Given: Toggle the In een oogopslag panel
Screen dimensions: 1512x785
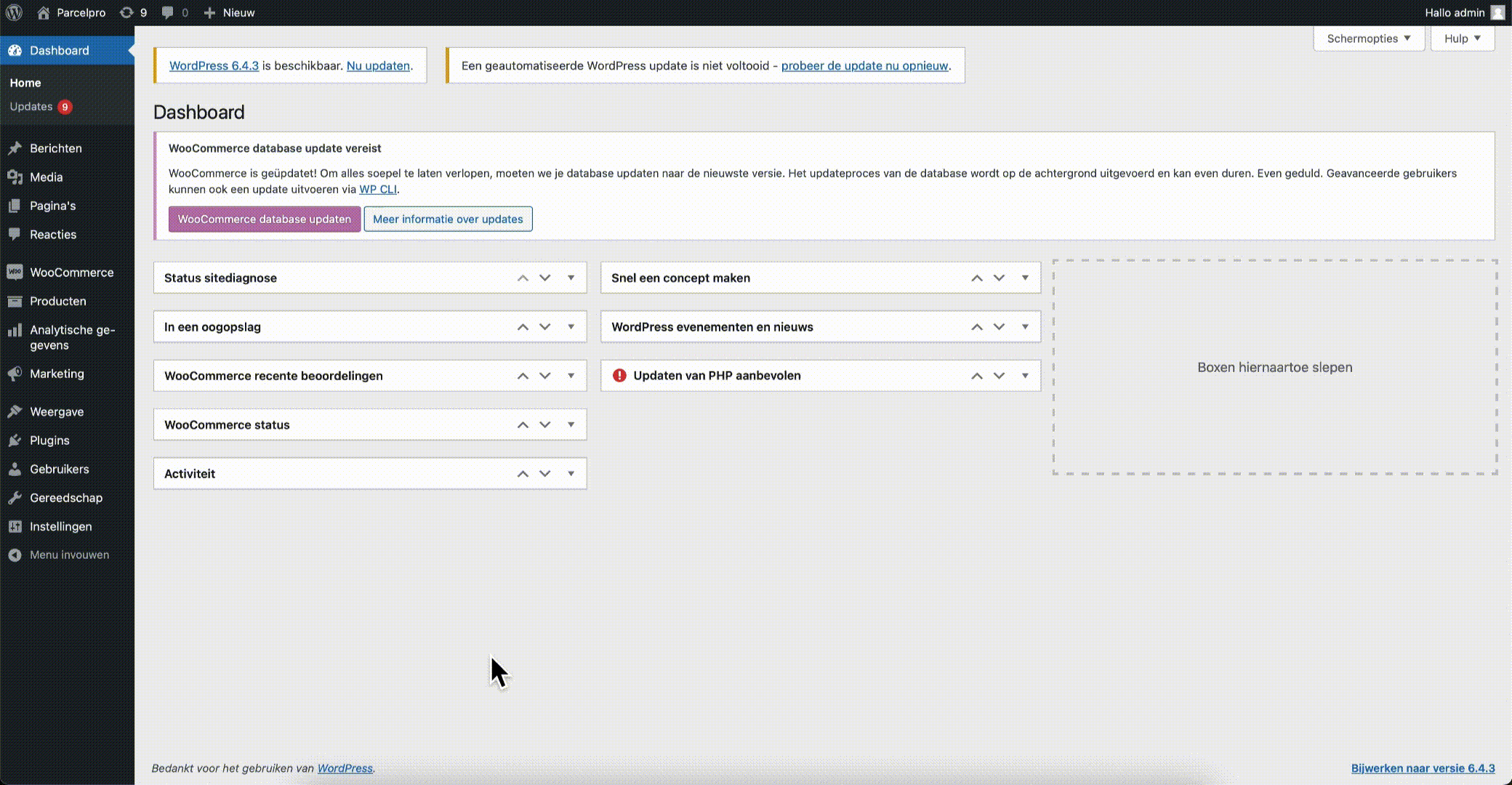Looking at the screenshot, I should 571,327.
